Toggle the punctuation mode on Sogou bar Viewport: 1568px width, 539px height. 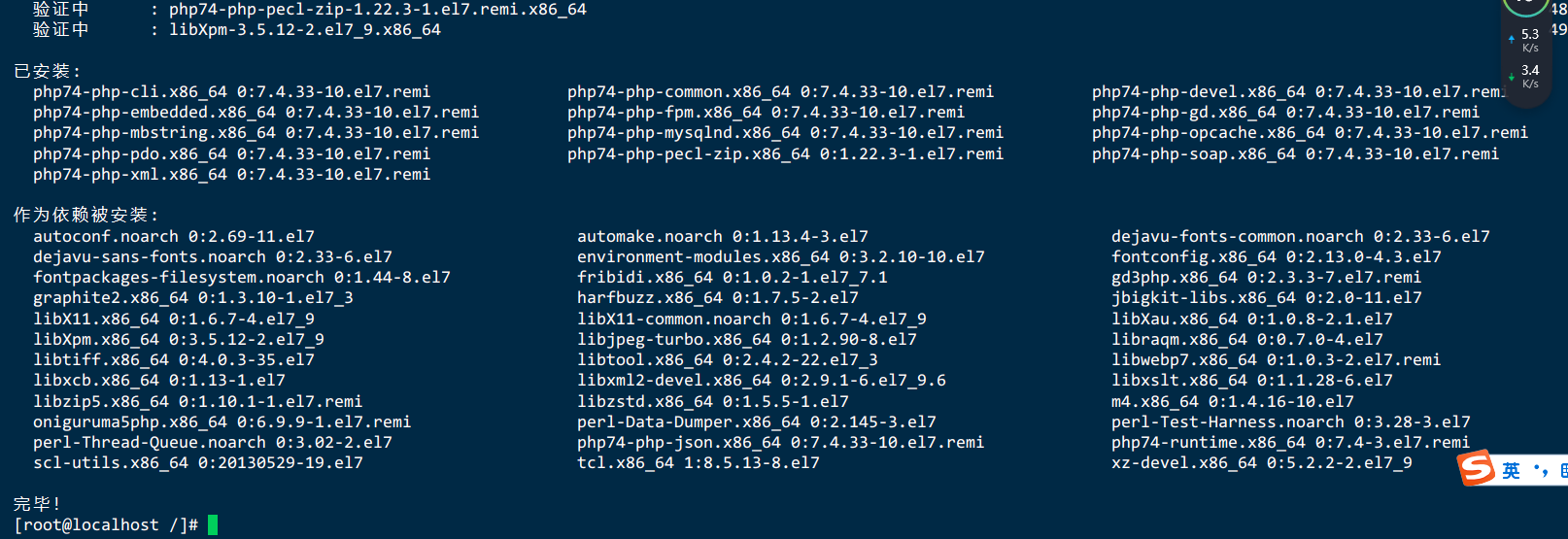tap(1540, 471)
